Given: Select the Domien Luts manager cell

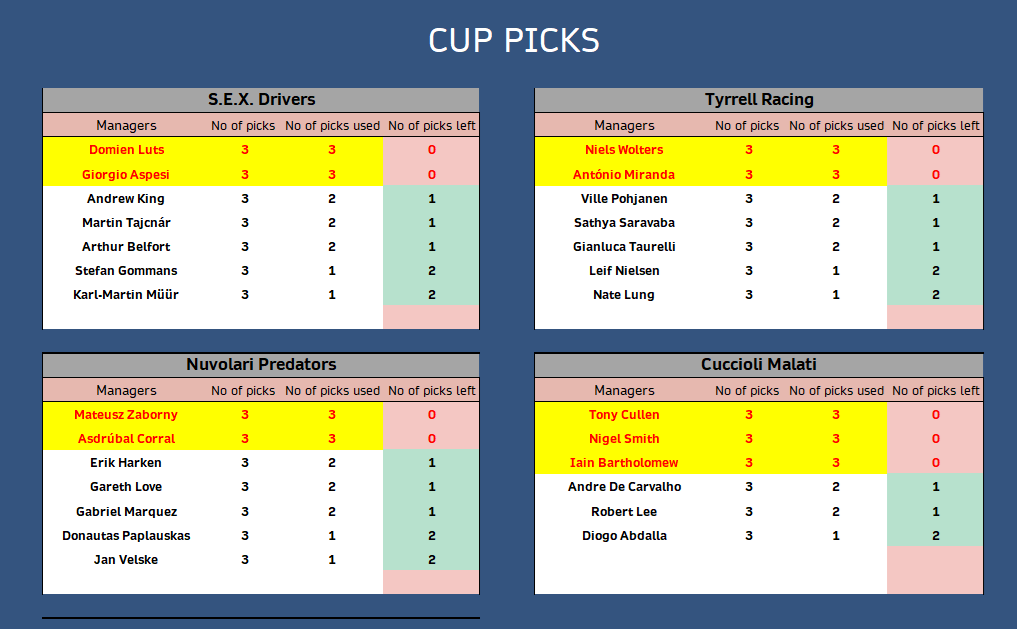Looking at the screenshot, I should 126,150.
